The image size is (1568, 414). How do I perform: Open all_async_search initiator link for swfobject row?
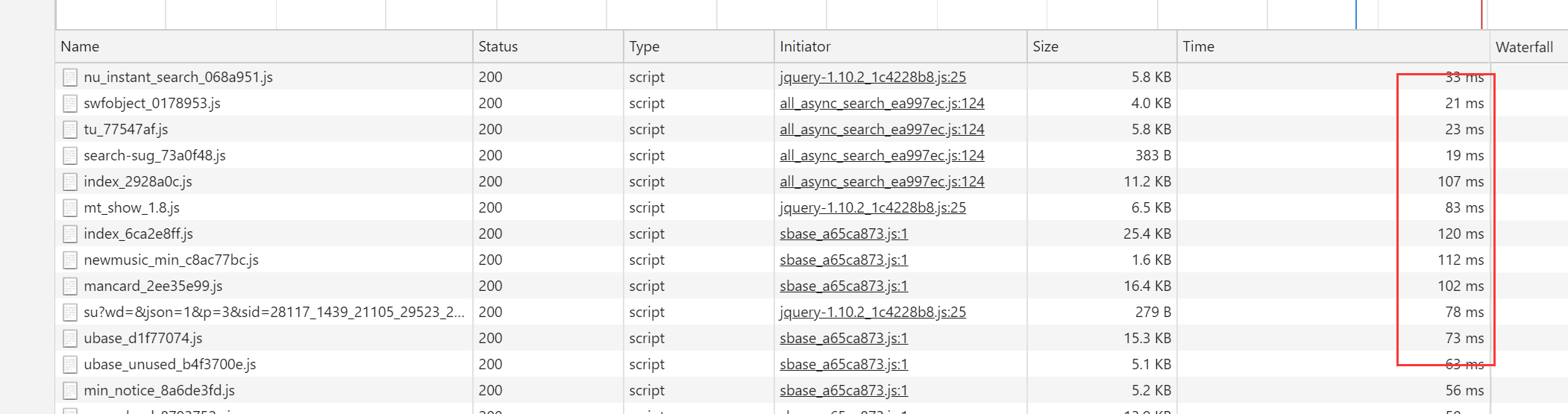pyautogui.click(x=881, y=103)
